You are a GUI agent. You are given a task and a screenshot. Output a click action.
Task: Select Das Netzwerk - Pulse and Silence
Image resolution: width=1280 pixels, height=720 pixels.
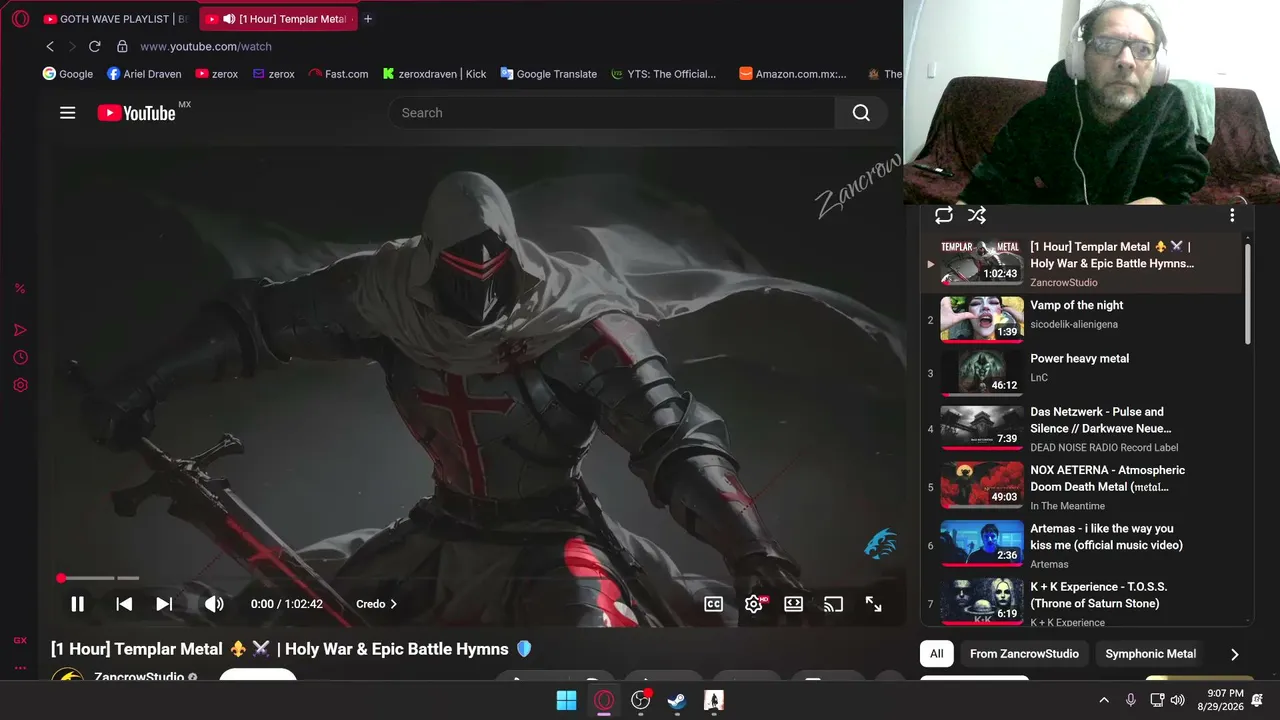tap(1081, 429)
